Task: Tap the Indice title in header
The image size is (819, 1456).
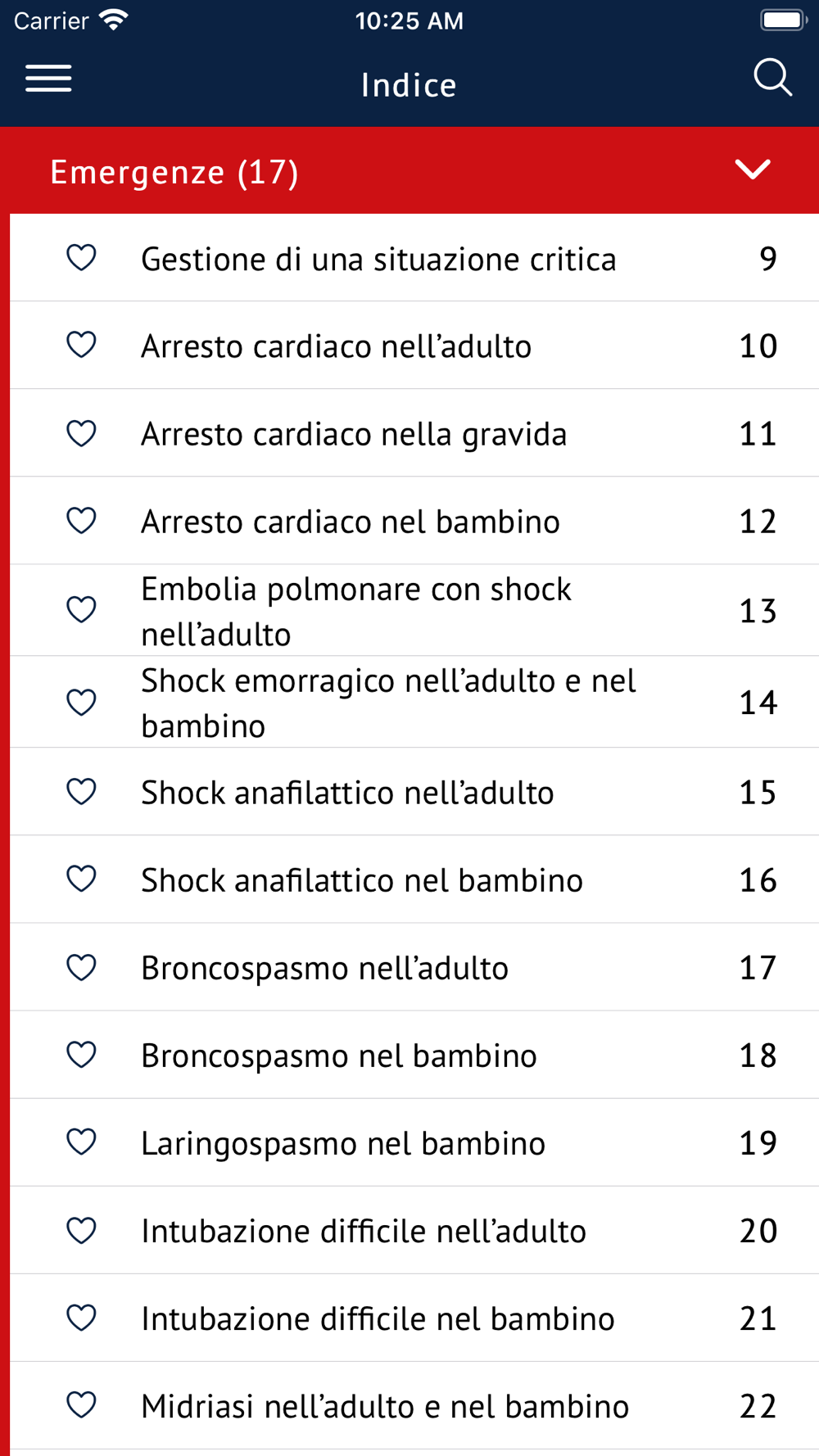Action: pyautogui.click(x=409, y=85)
